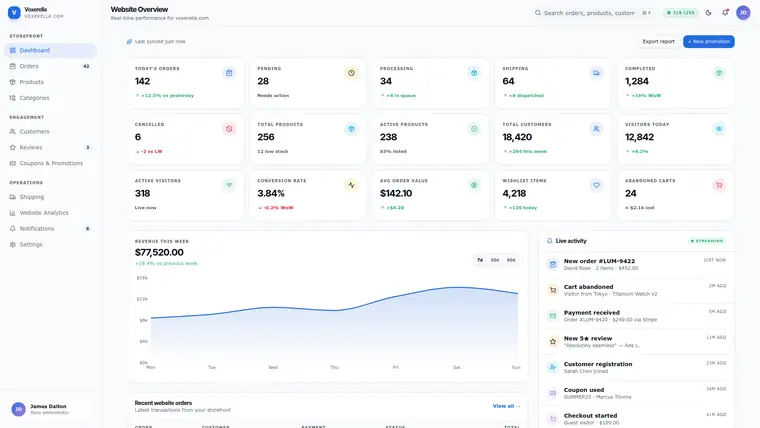This screenshot has width=760, height=428.
Task: Click the Total Products box icon
Action: 351,129
